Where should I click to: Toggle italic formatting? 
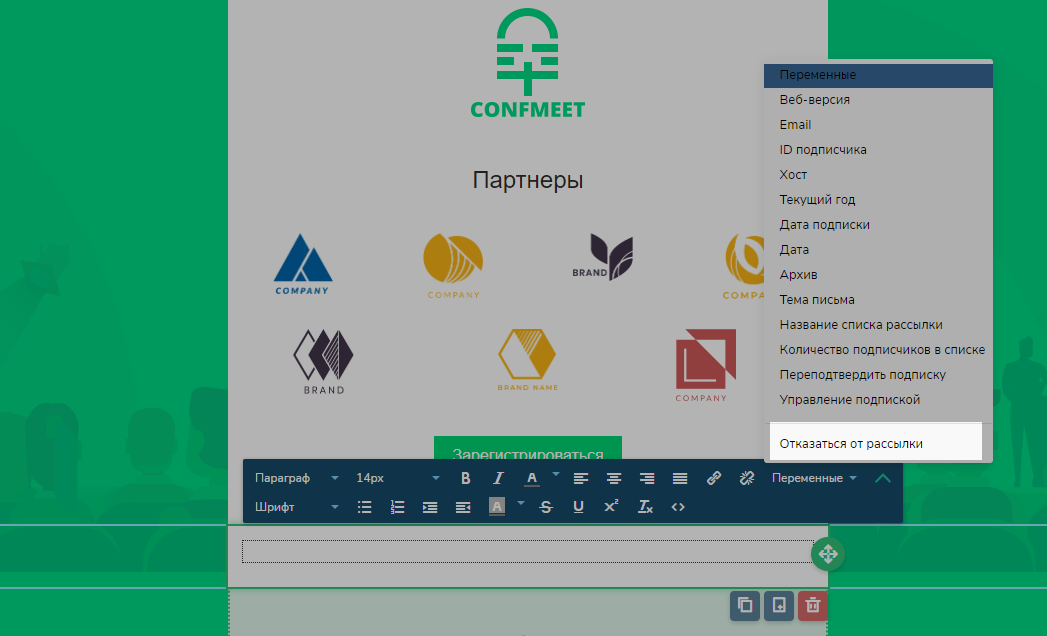pos(498,478)
